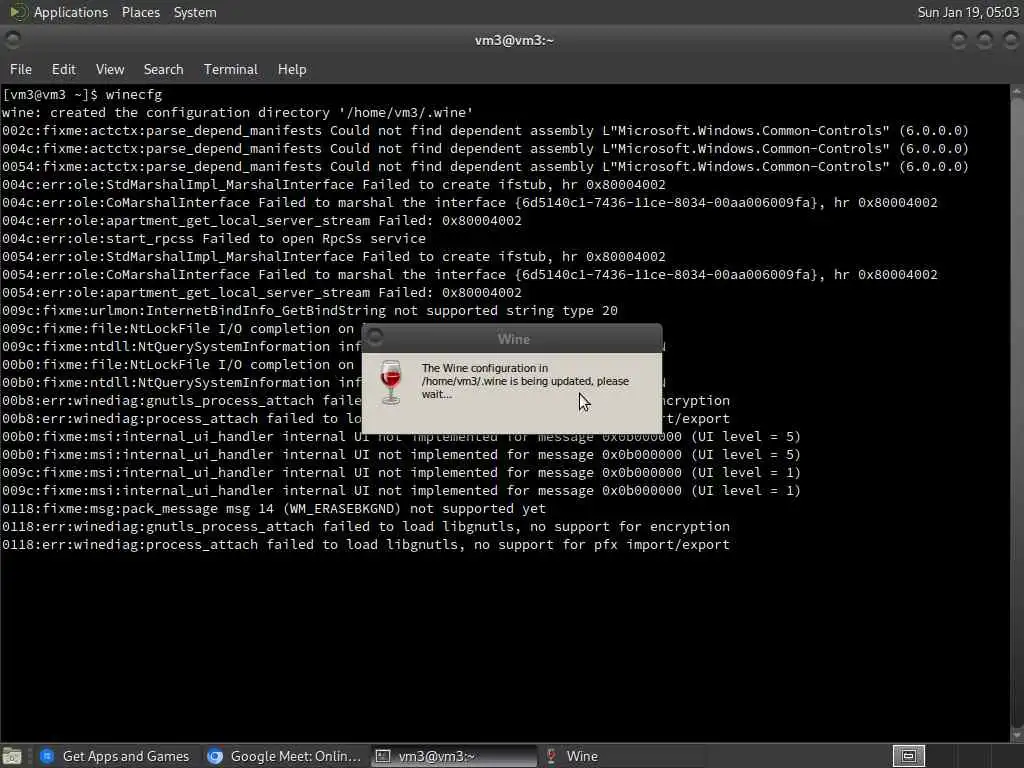Click the Wine dialog window menu button
Screen dimensions: 1024x768
375,337
